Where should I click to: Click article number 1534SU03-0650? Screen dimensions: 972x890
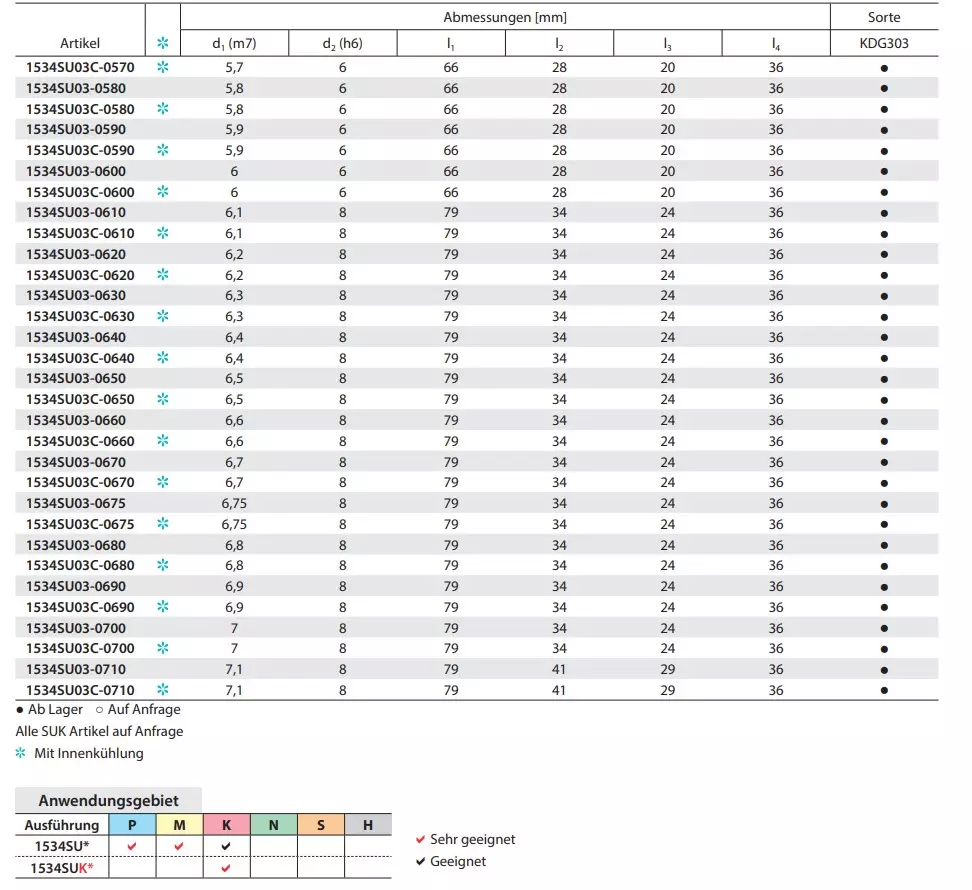point(76,379)
